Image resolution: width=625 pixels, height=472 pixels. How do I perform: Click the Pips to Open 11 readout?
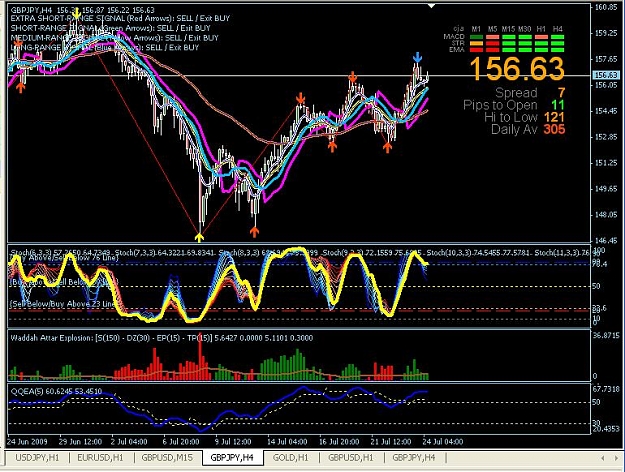click(x=514, y=105)
